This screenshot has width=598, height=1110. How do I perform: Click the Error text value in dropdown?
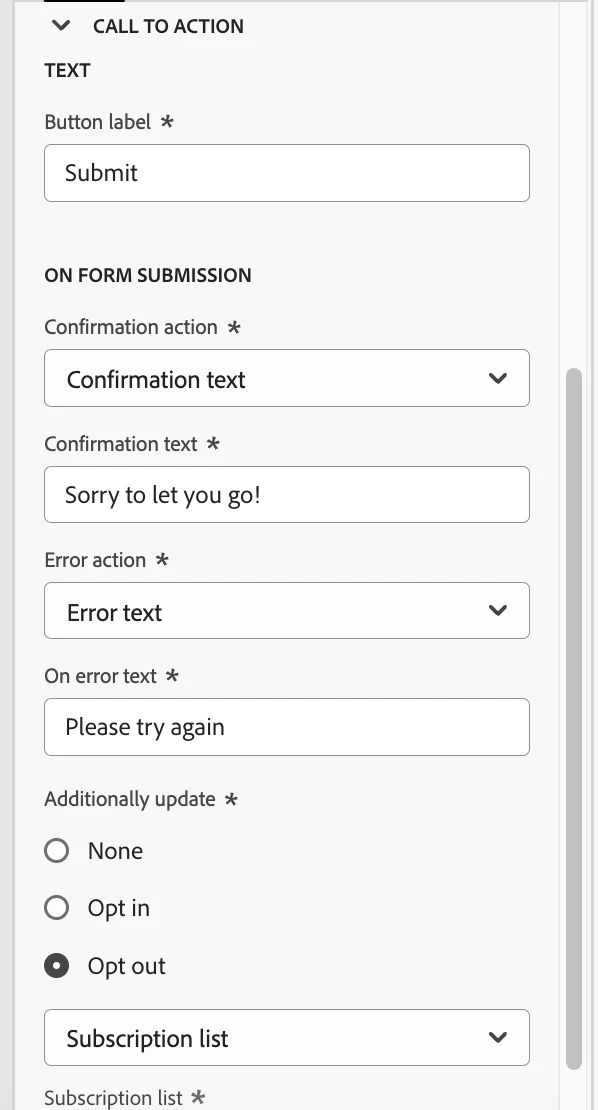pos(114,612)
